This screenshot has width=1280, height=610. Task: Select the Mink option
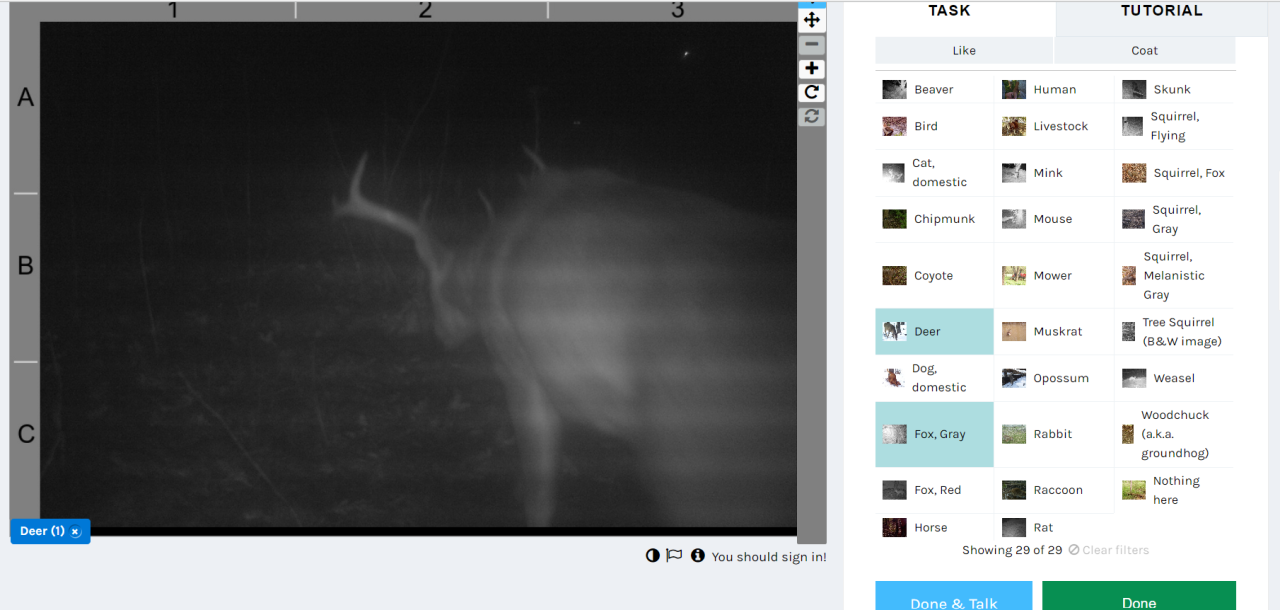(1055, 173)
